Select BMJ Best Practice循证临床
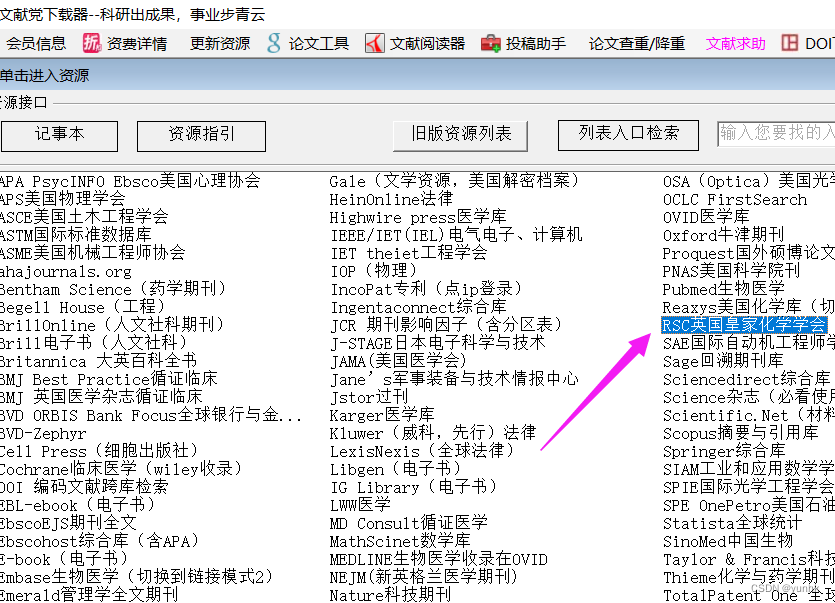The width and height of the screenshot is (835, 603). click(109, 379)
